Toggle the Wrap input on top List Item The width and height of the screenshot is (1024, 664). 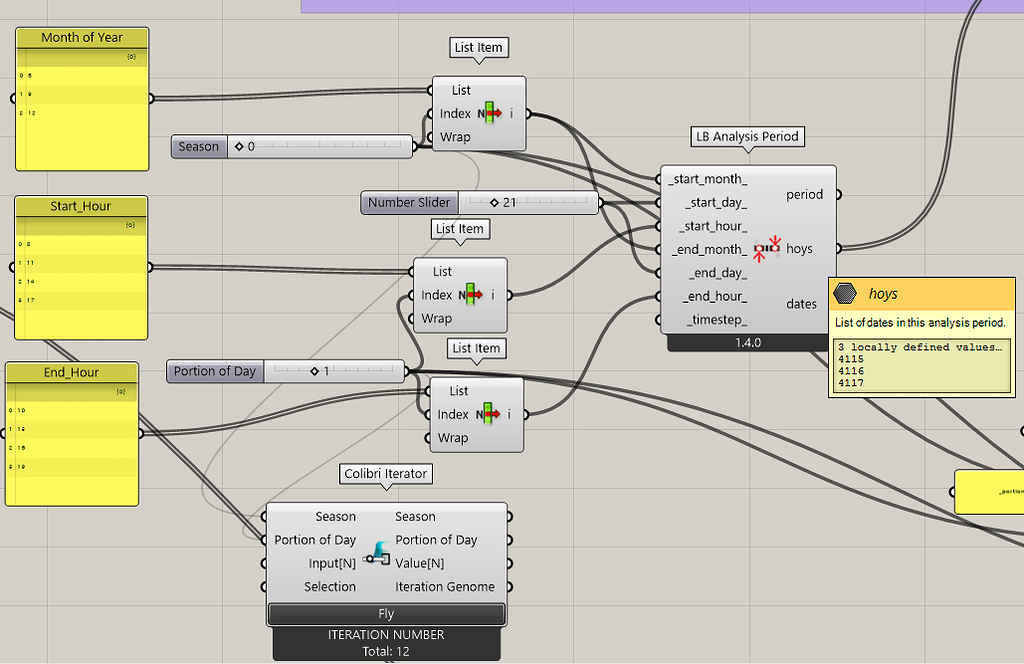point(456,136)
